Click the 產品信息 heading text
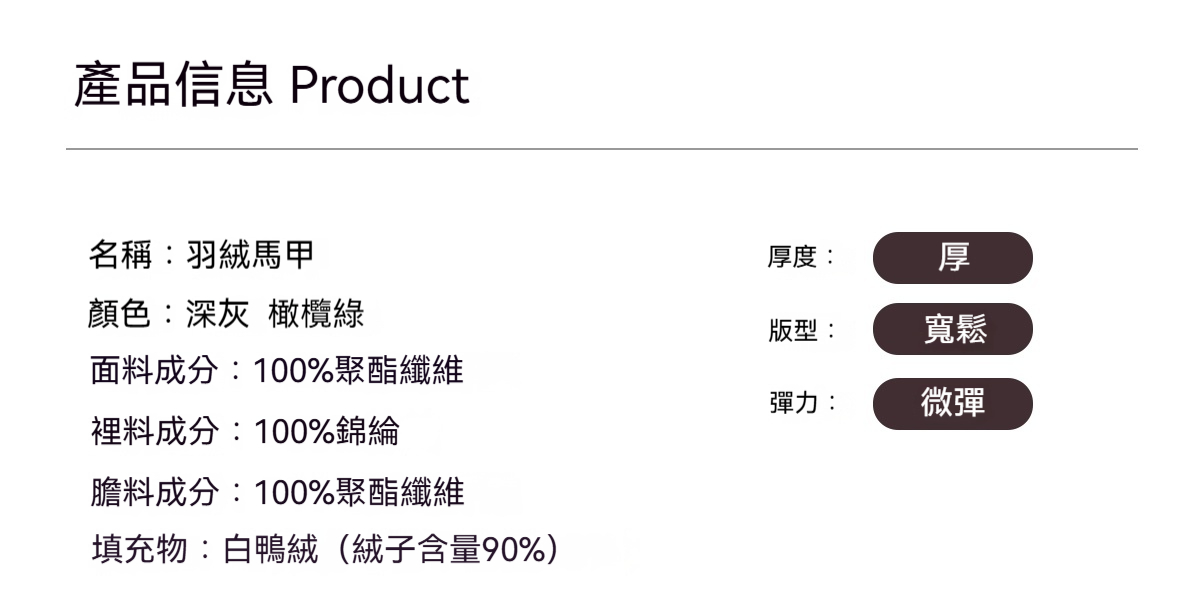The image size is (1200, 610). 172,86
